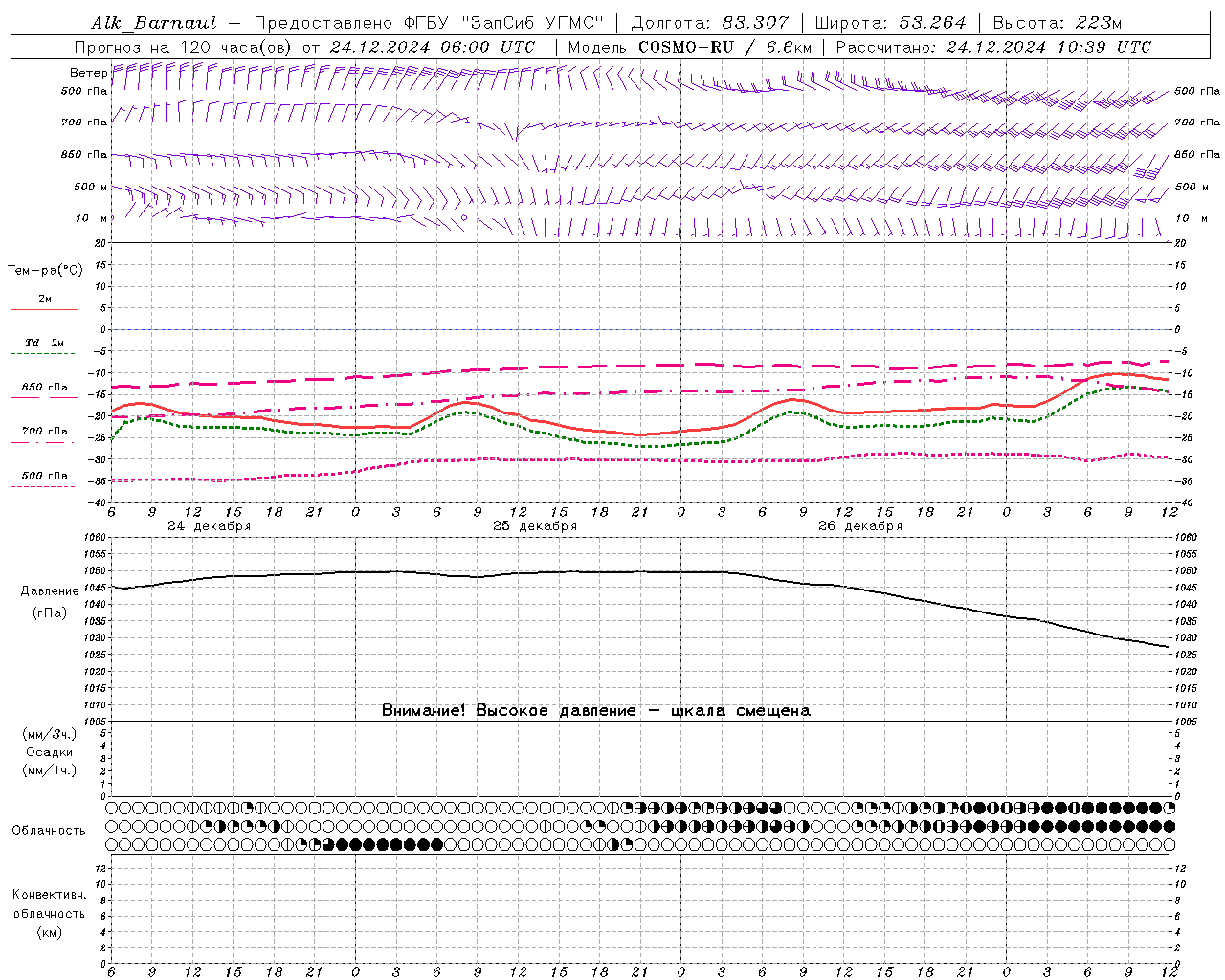Click the 850 гПа temperature legend entry
Screen dimensions: 1225x980
[x=44, y=388]
